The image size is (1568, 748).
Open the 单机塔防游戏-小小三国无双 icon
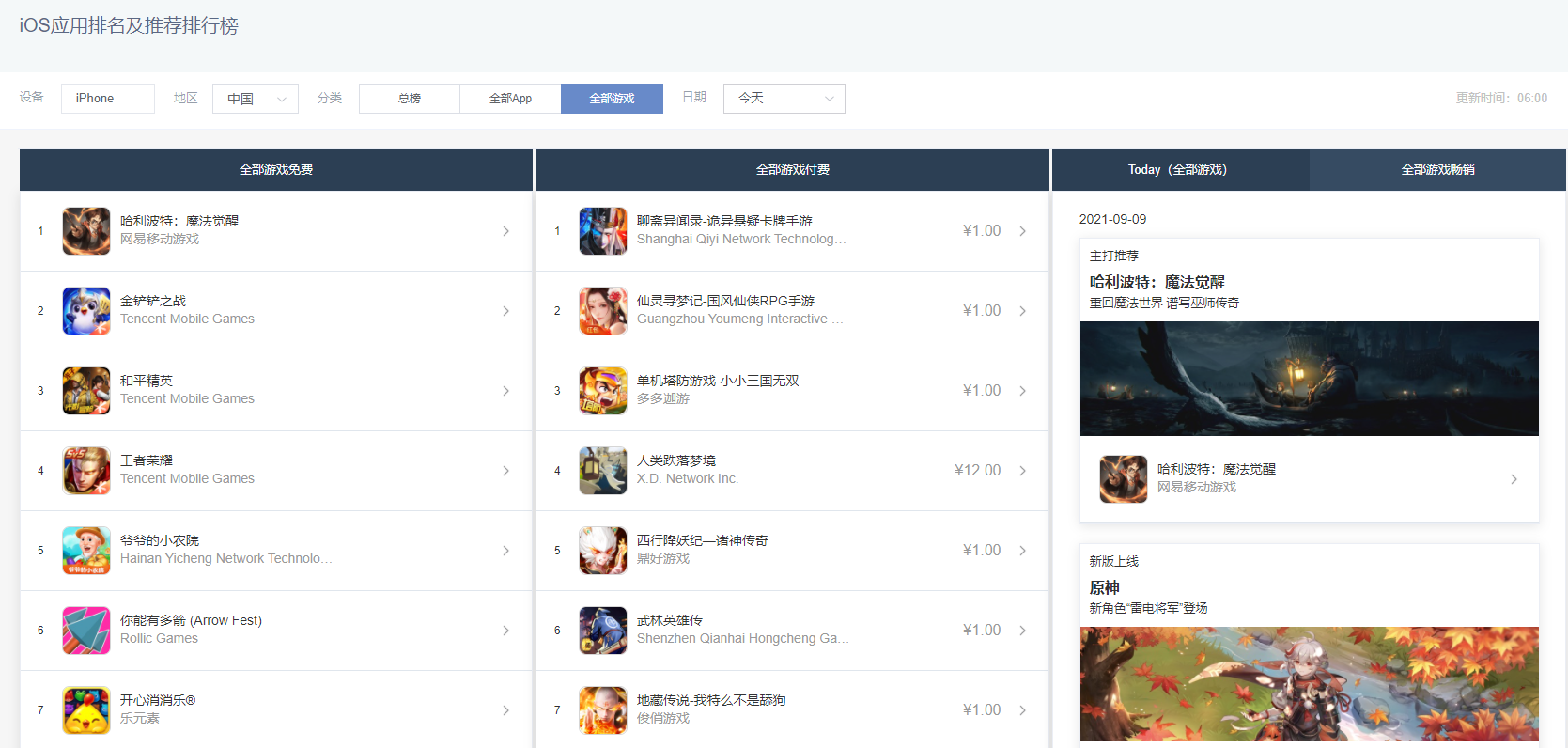click(x=603, y=391)
